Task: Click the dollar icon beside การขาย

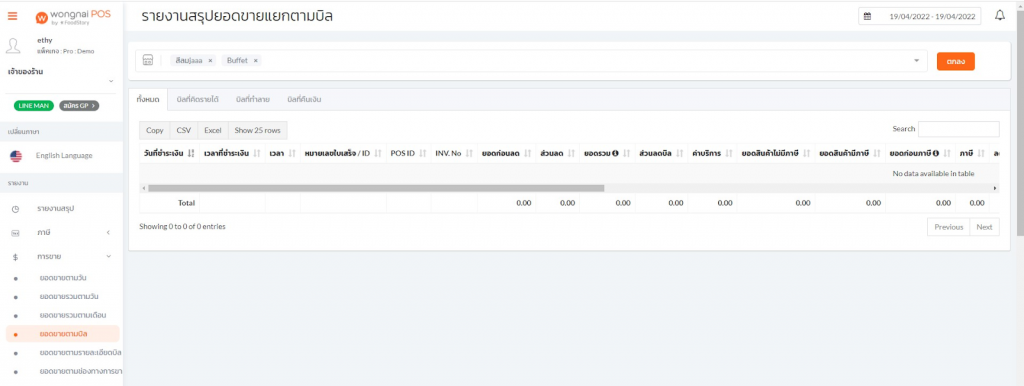Action: pyautogui.click(x=15, y=257)
